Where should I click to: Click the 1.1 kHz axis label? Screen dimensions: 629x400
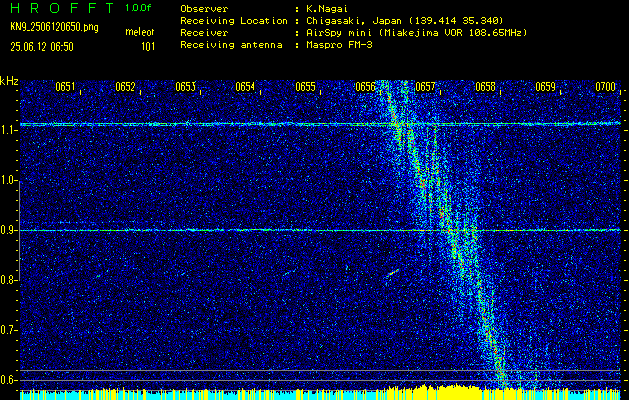point(8,130)
